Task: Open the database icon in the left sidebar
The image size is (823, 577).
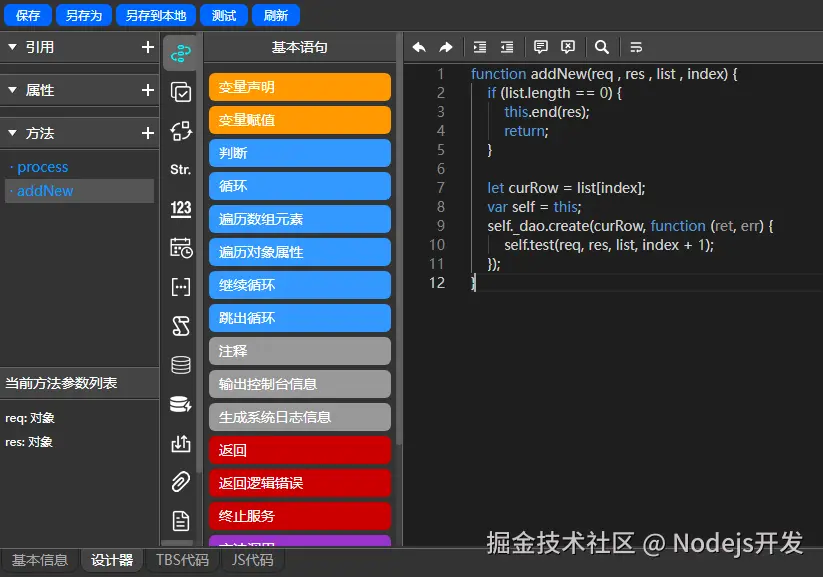Action: 180,363
